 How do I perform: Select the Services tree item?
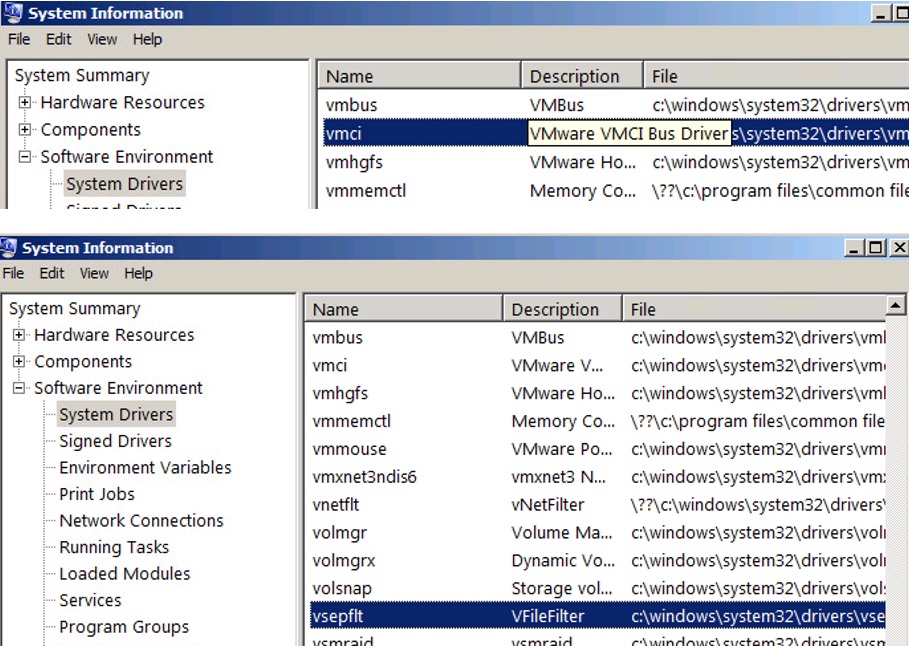click(90, 601)
